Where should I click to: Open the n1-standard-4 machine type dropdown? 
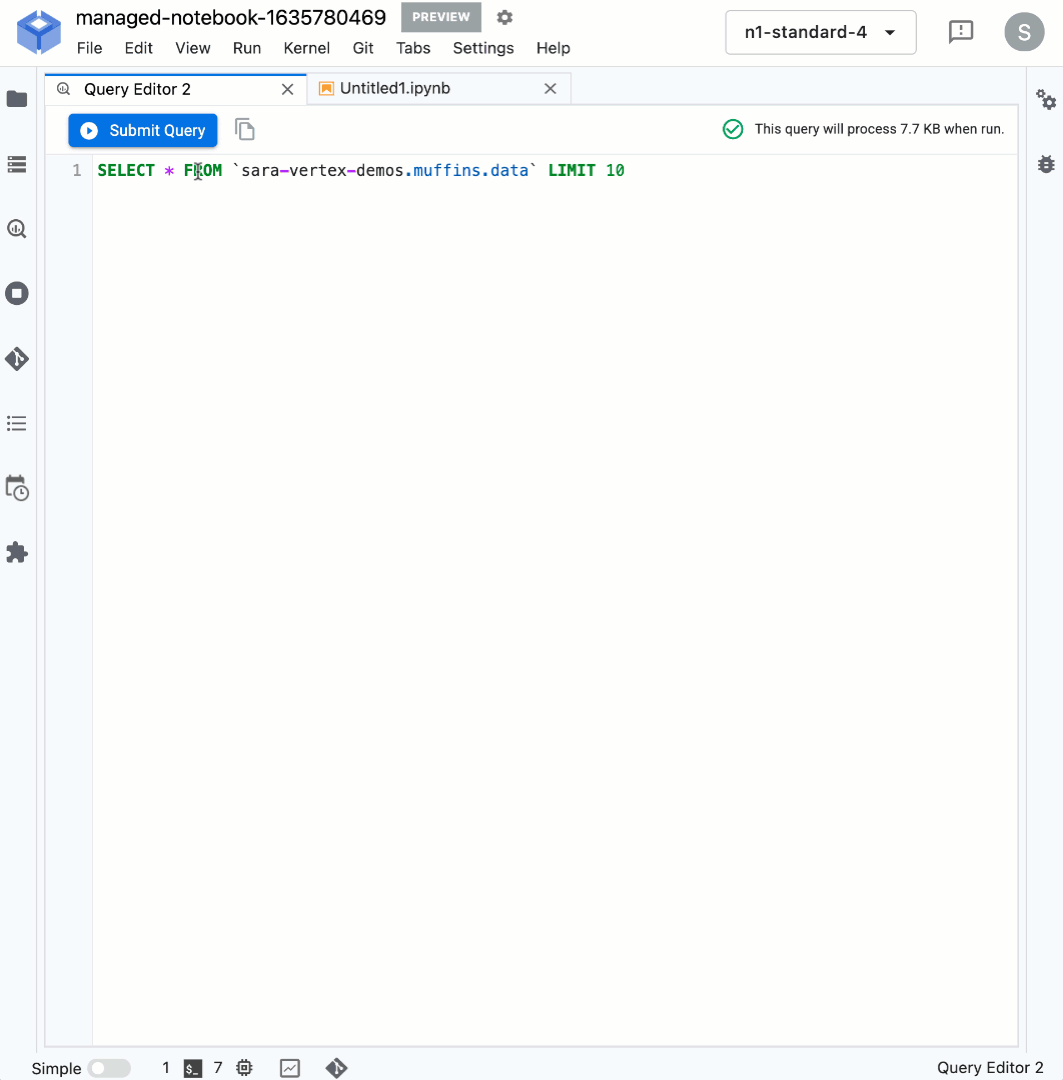click(x=820, y=32)
